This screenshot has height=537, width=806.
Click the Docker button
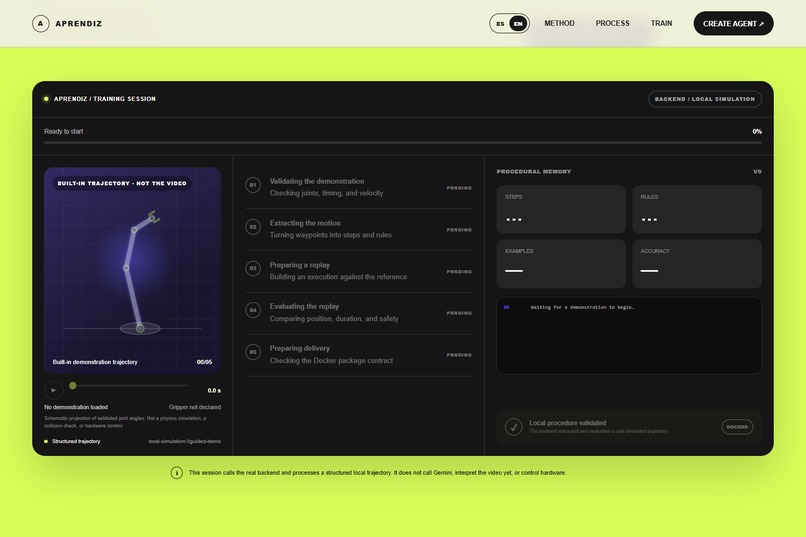coord(737,427)
